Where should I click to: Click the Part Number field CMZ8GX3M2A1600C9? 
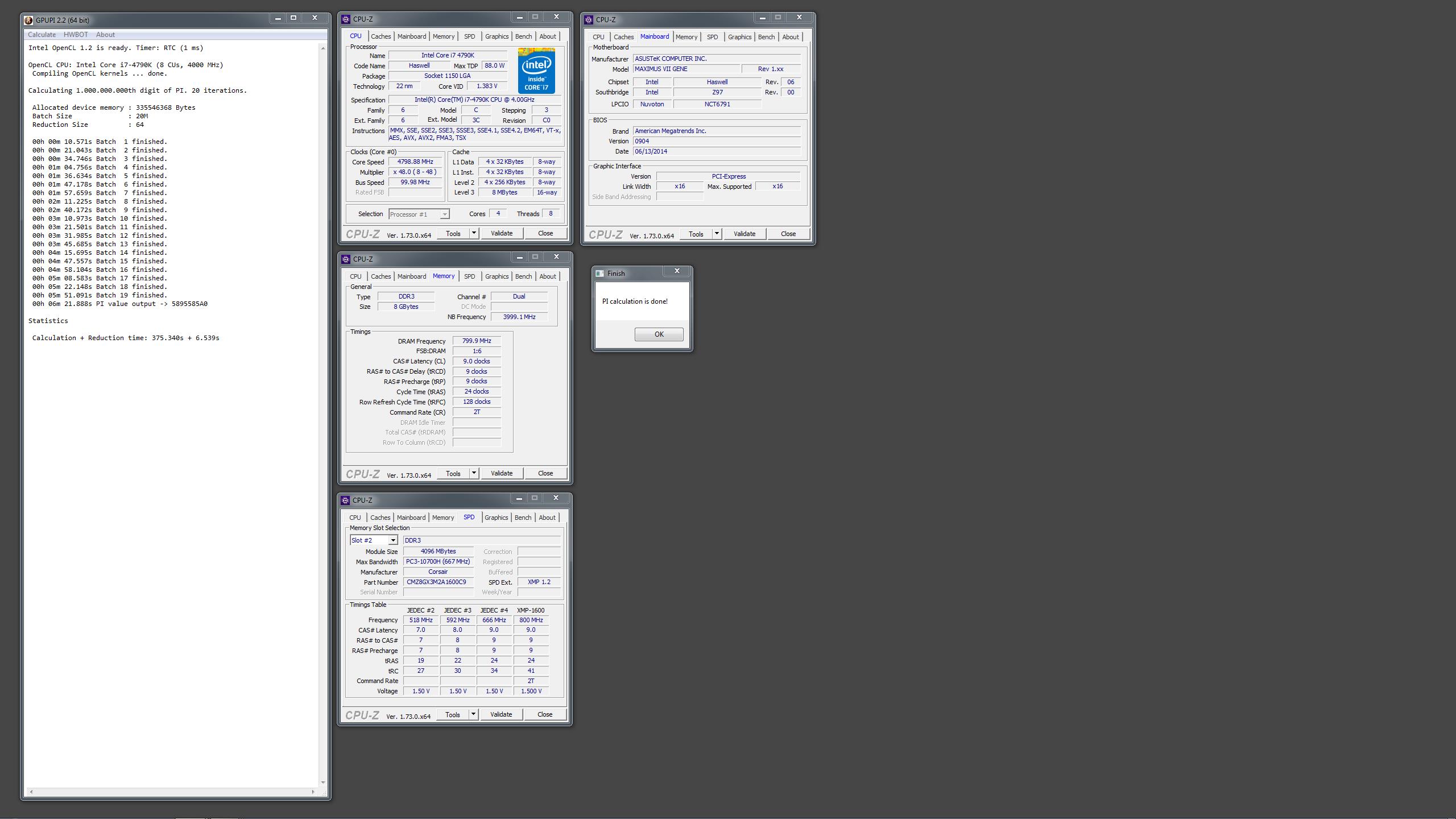coord(438,582)
